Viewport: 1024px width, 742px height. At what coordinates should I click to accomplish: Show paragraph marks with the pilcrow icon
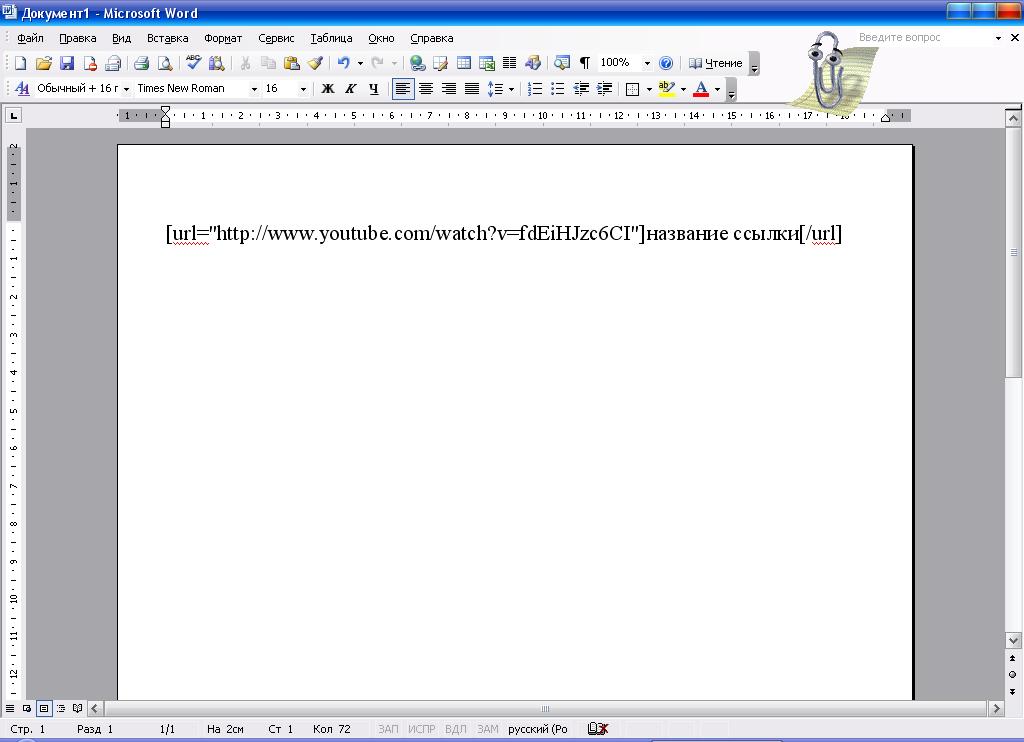[584, 63]
